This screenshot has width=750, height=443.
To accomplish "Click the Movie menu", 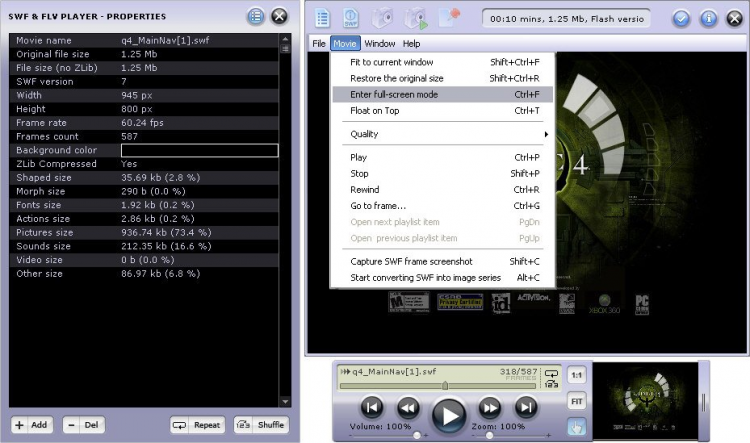I will tap(345, 44).
